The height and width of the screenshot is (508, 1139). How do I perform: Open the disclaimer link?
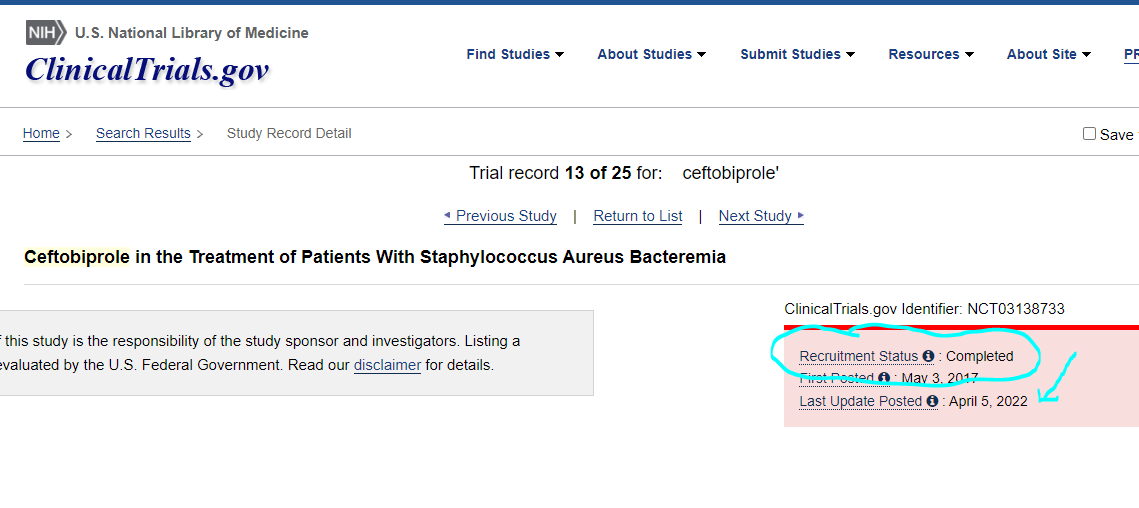387,365
